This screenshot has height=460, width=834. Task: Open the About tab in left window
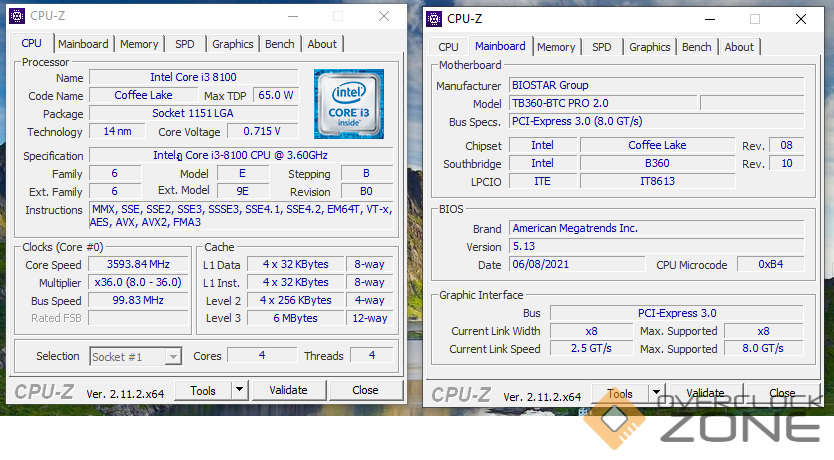pos(322,44)
